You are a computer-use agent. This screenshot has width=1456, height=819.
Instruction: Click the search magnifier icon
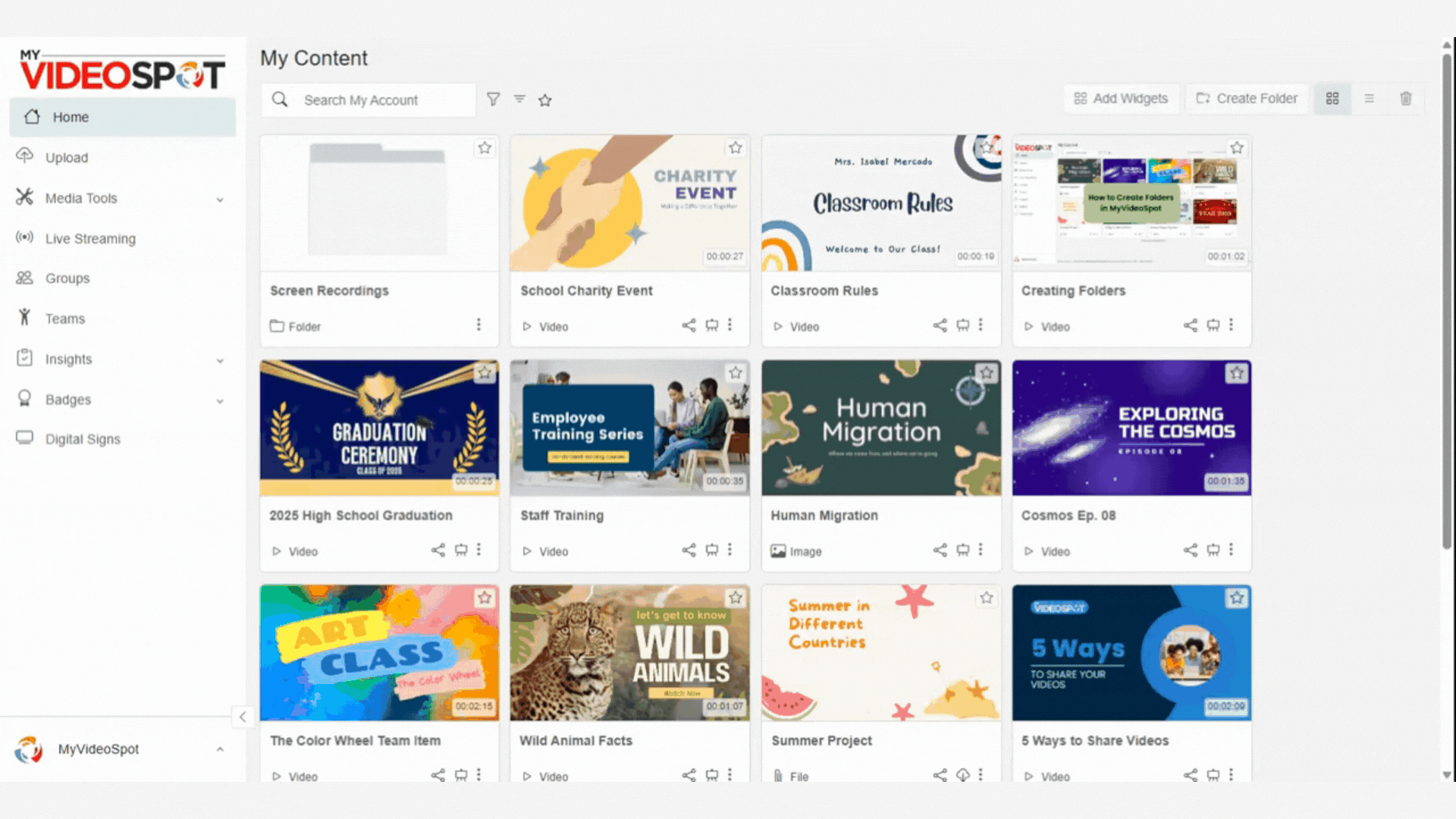click(280, 99)
